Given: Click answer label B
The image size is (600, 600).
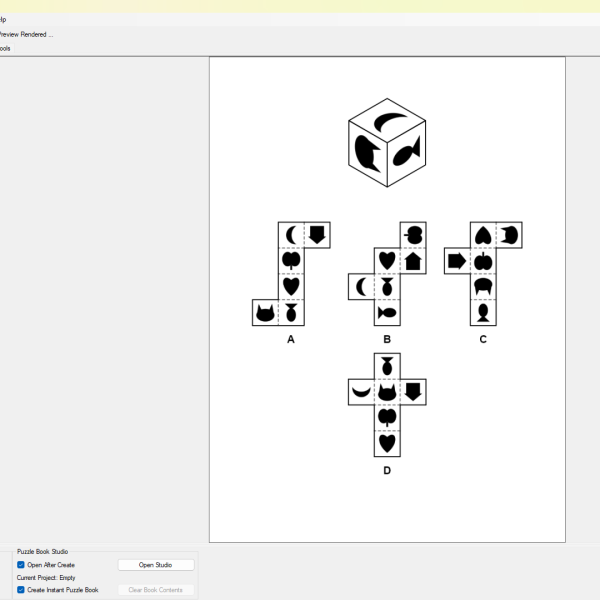Looking at the screenshot, I should click(387, 339).
